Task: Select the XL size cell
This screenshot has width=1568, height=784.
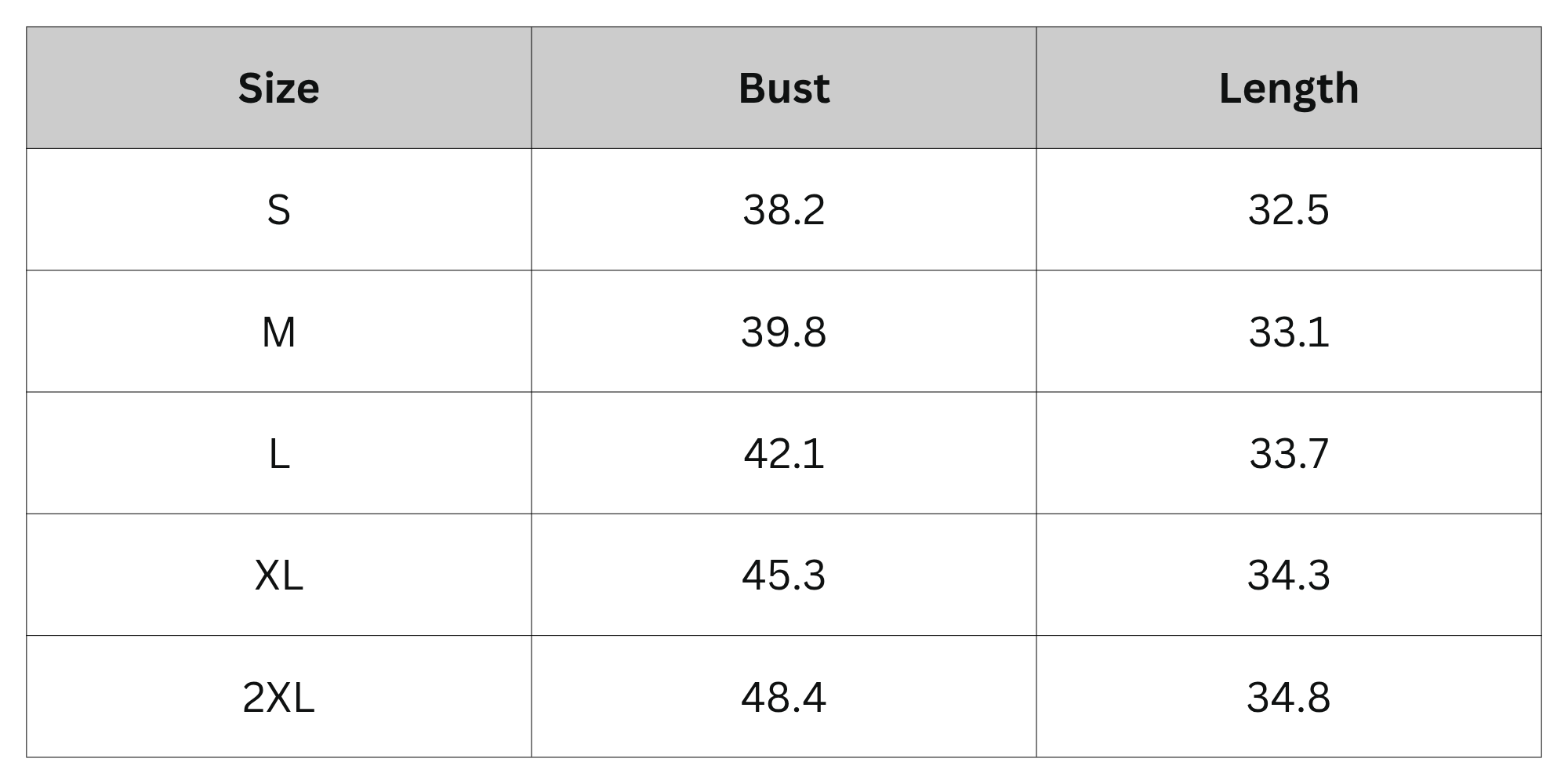Action: point(279,575)
